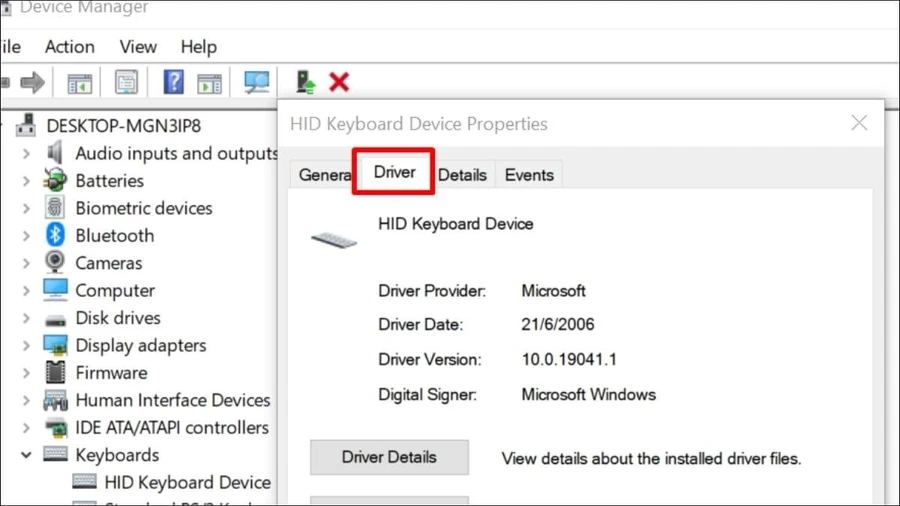This screenshot has width=900, height=506.
Task: Open the View menu
Action: pos(138,46)
